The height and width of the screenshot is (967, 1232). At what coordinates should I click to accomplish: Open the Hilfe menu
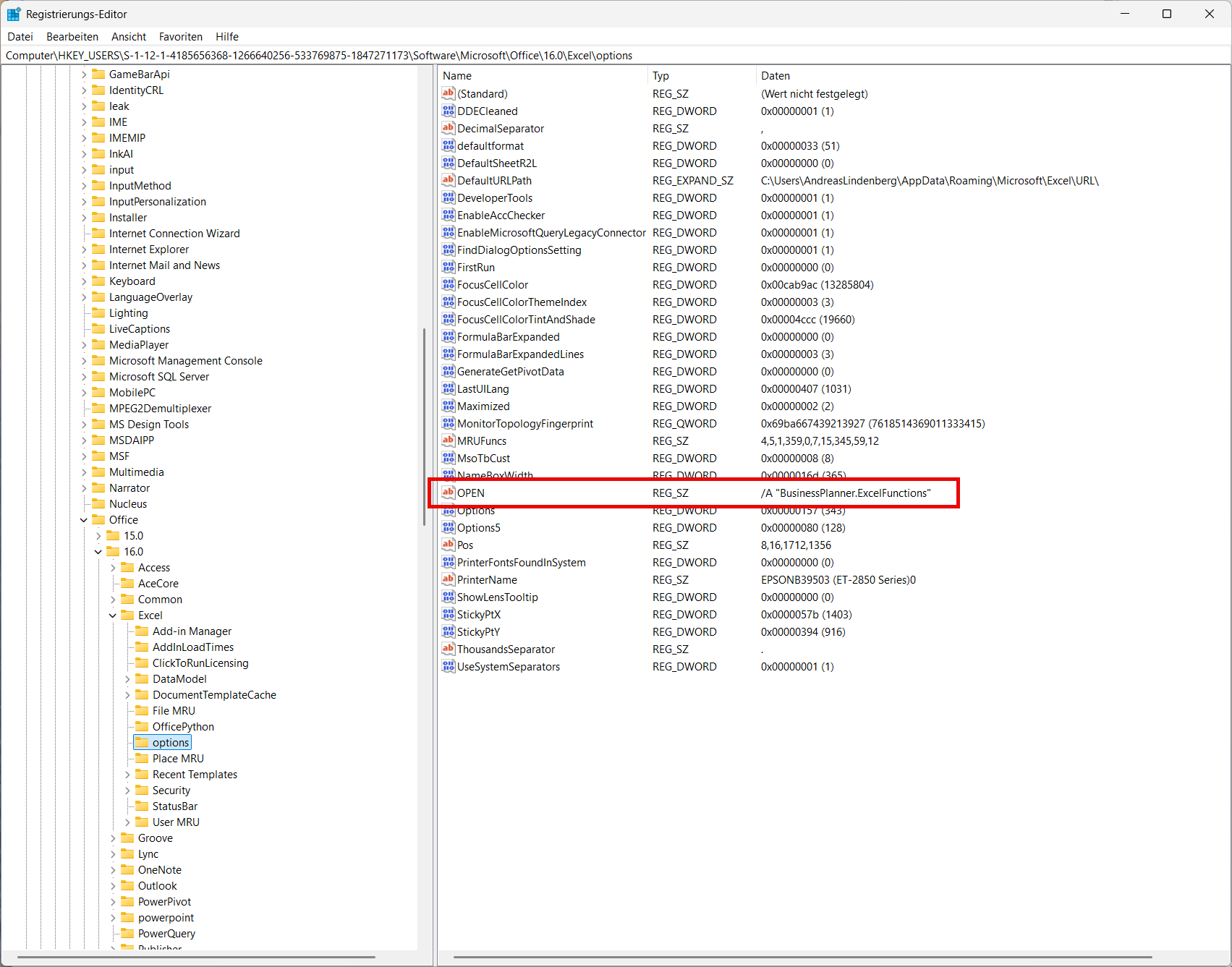[x=227, y=37]
